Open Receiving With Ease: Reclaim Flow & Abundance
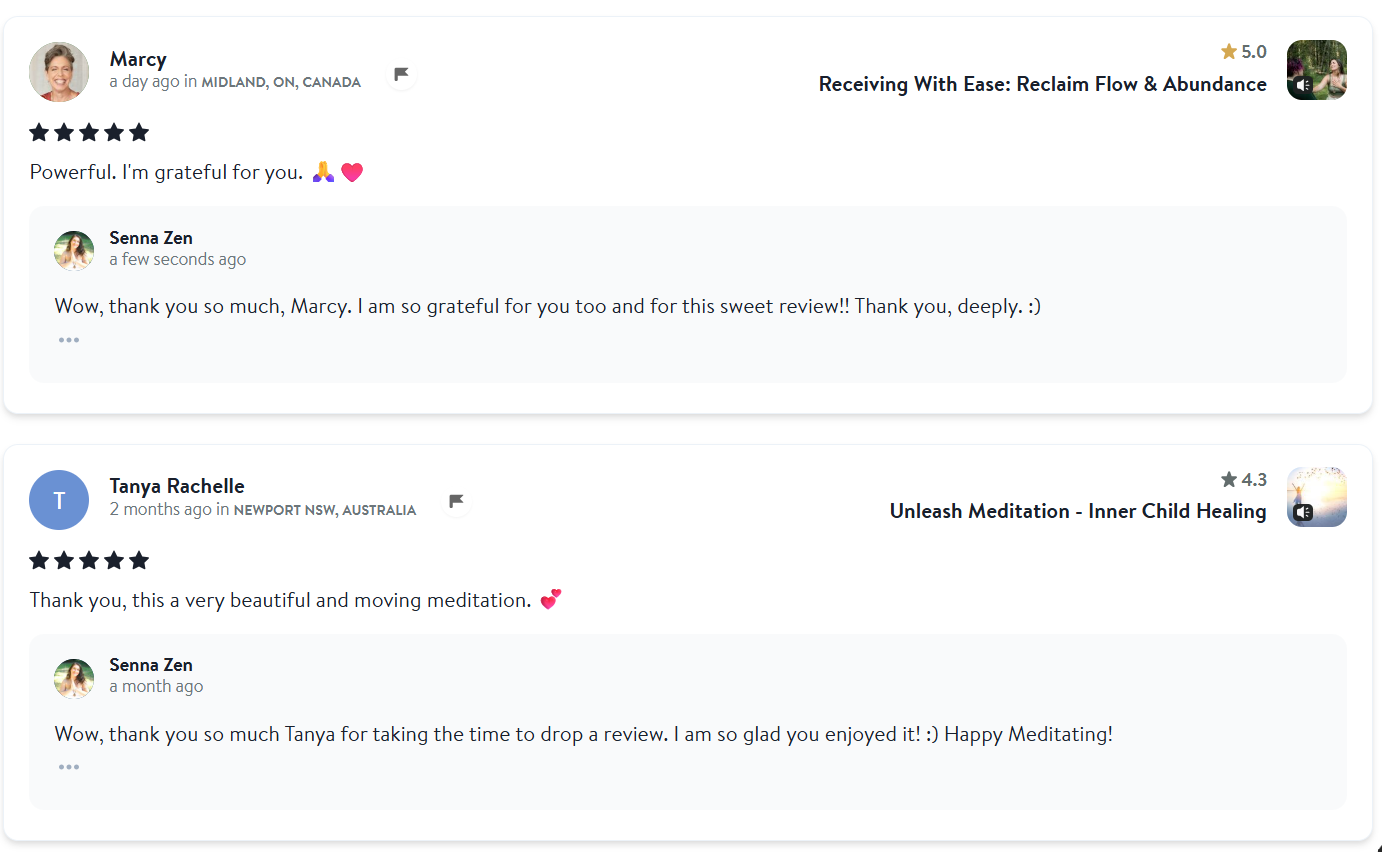Image resolution: width=1382 pixels, height=852 pixels. (1042, 84)
